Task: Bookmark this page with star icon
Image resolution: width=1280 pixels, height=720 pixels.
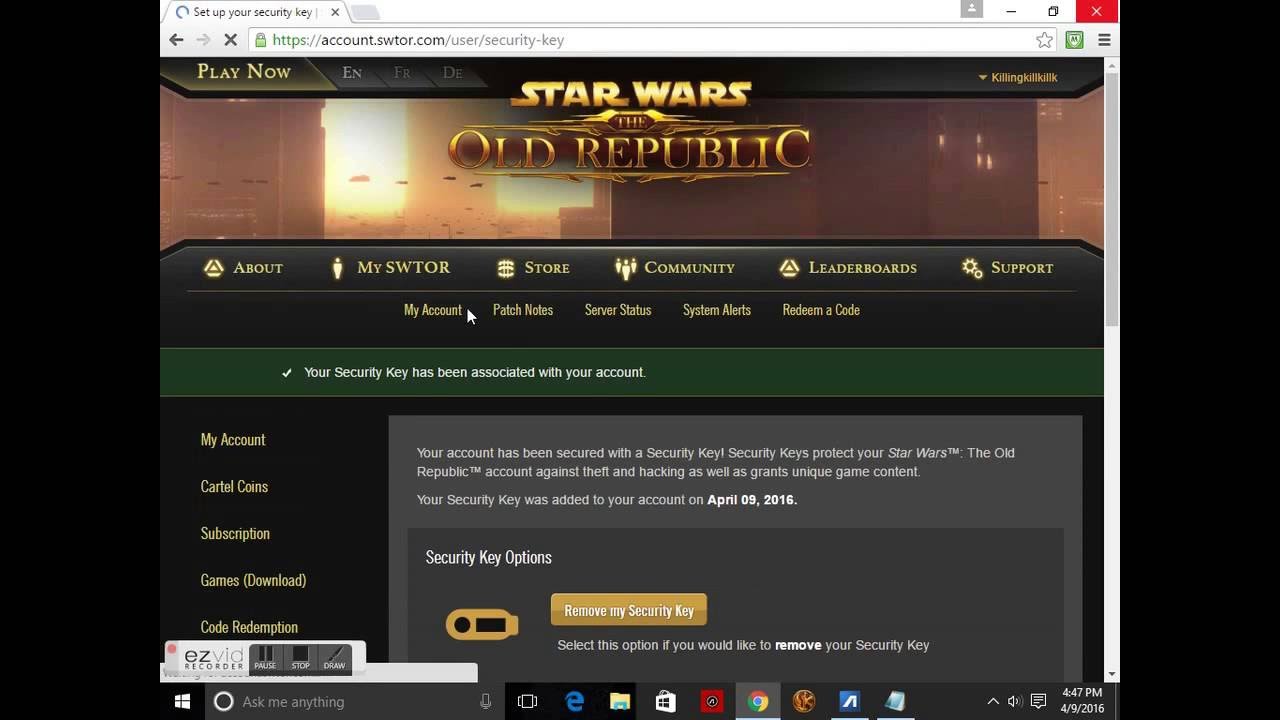Action: click(x=1044, y=40)
